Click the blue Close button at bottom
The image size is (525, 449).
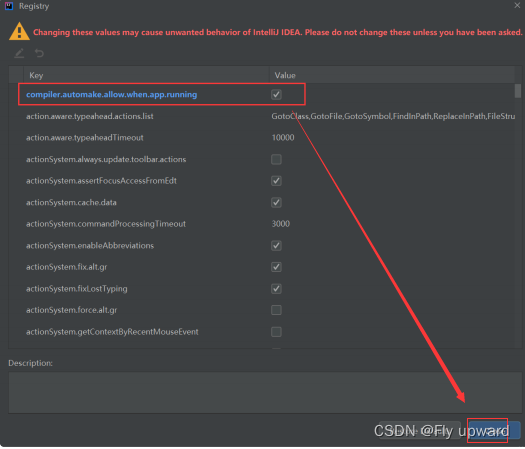click(x=494, y=430)
